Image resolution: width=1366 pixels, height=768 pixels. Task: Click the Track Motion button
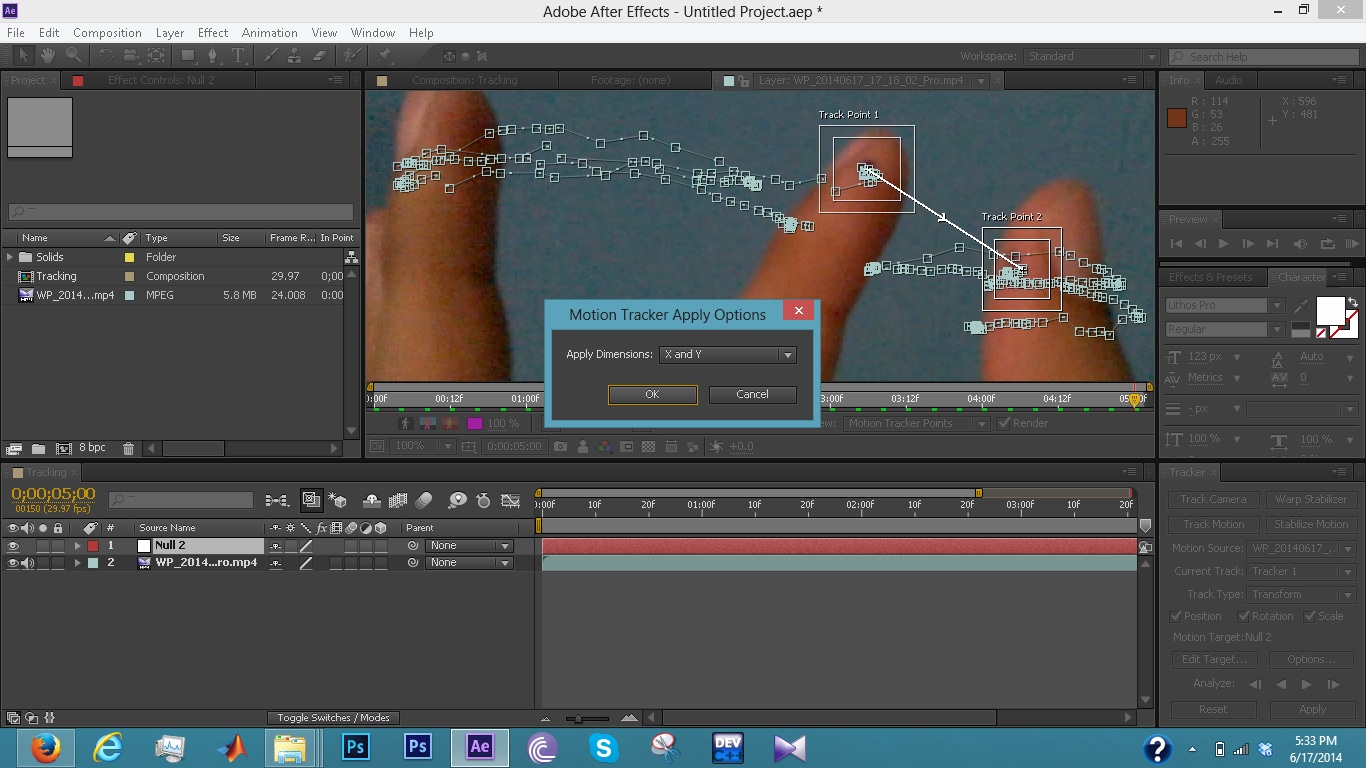coord(1213,524)
